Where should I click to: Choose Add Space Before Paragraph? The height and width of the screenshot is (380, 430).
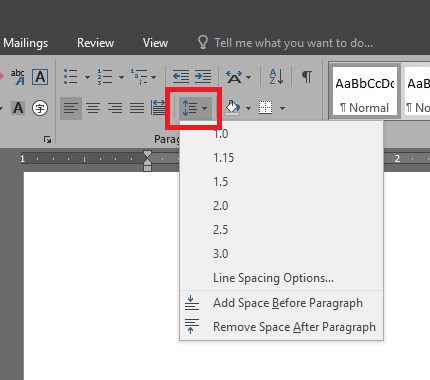(x=282, y=303)
